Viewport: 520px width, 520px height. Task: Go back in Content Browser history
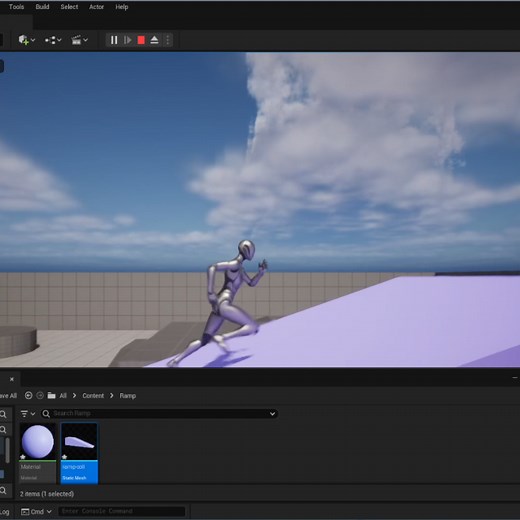point(28,395)
